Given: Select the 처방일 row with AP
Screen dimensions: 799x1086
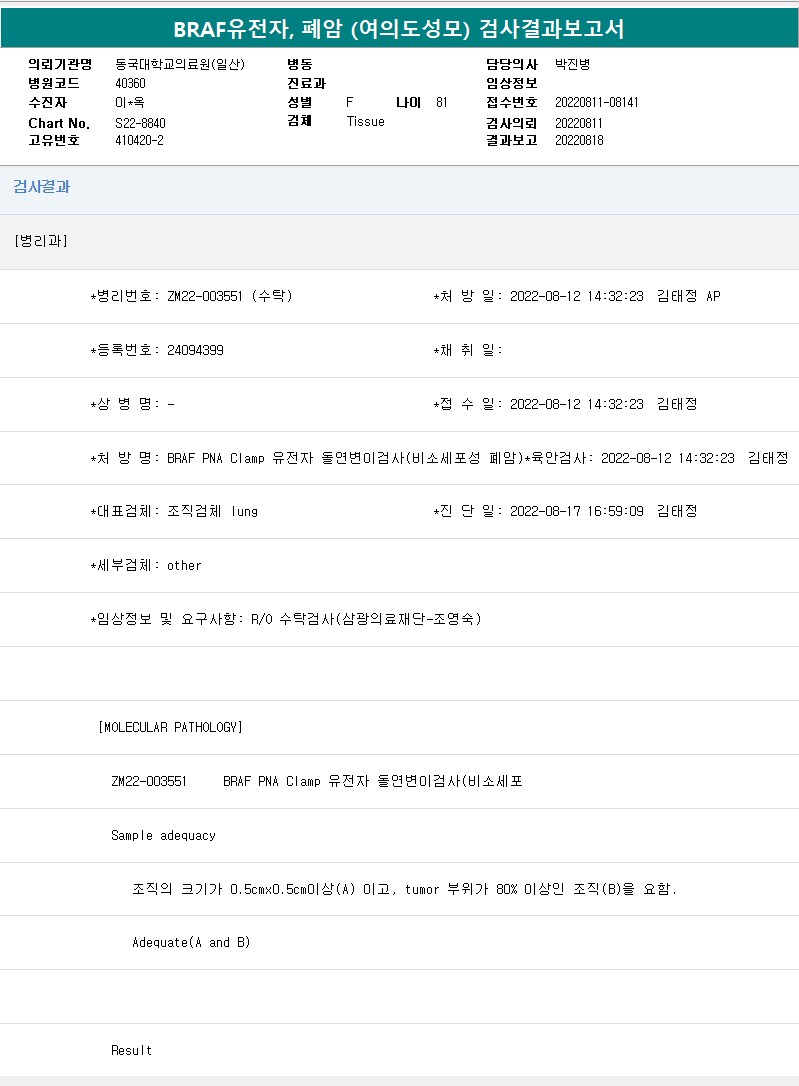Looking at the screenshot, I should tap(577, 296).
